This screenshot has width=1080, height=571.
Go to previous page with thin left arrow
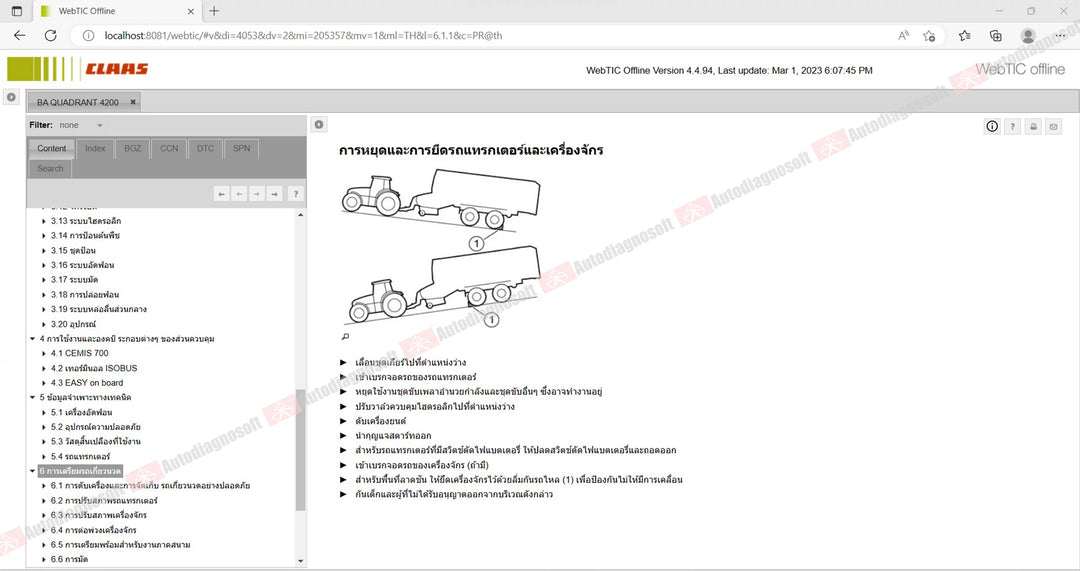239,194
